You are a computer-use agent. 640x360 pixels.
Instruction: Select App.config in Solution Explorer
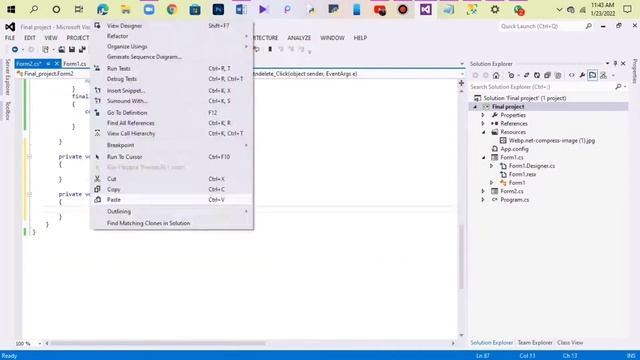pos(514,149)
